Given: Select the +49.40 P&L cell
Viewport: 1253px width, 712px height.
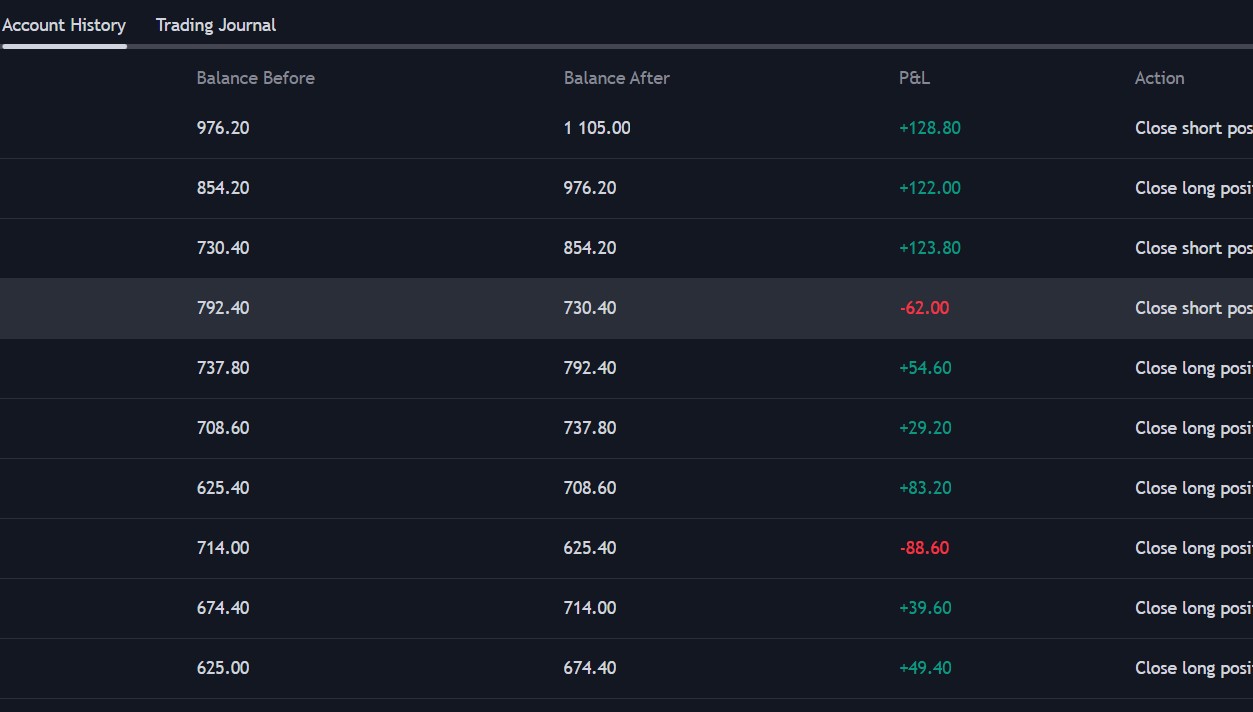Looking at the screenshot, I should [925, 668].
